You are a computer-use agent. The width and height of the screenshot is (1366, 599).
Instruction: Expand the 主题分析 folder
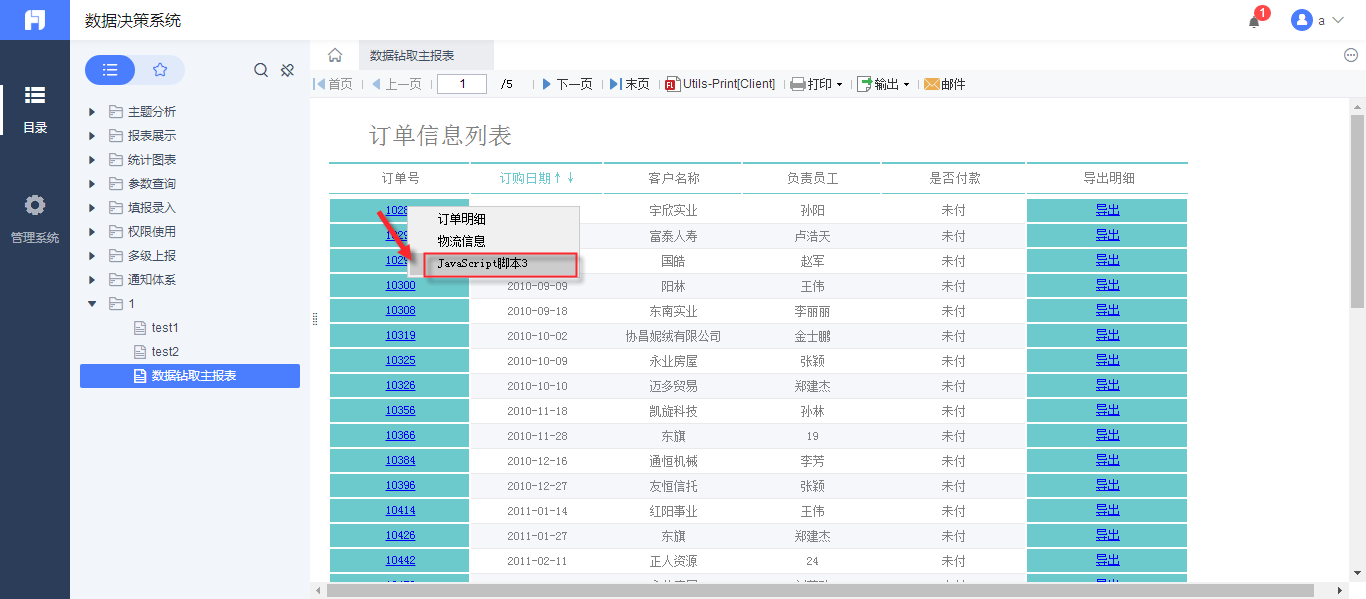93,112
